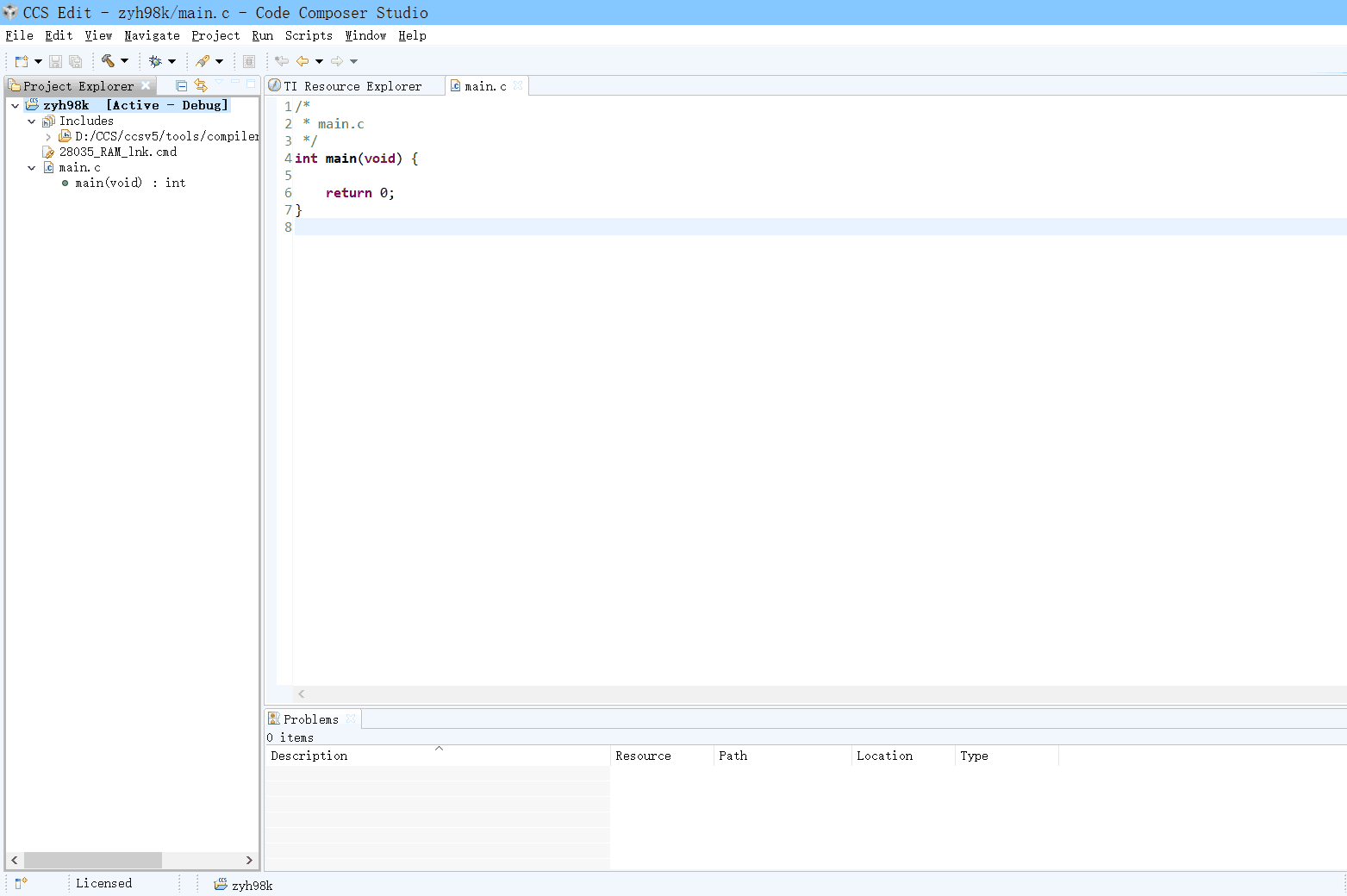The width and height of the screenshot is (1347, 896).
Task: Toggle Link with Editor in Project Explorer
Action: 201,85
